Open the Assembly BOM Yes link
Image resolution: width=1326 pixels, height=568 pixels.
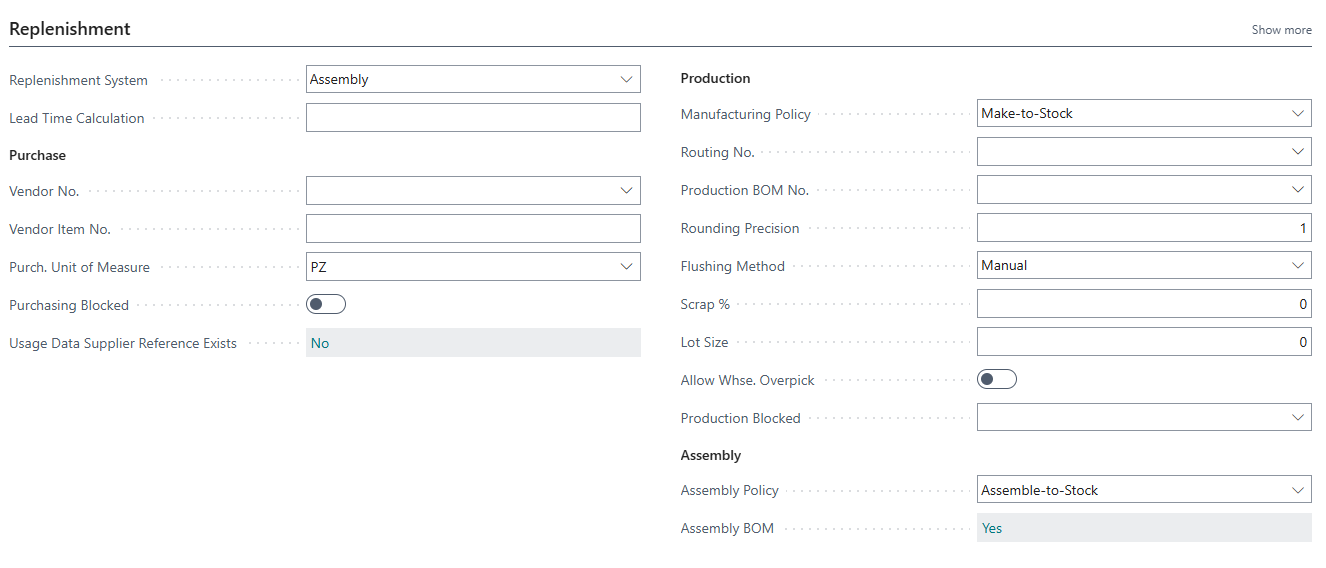pos(992,528)
